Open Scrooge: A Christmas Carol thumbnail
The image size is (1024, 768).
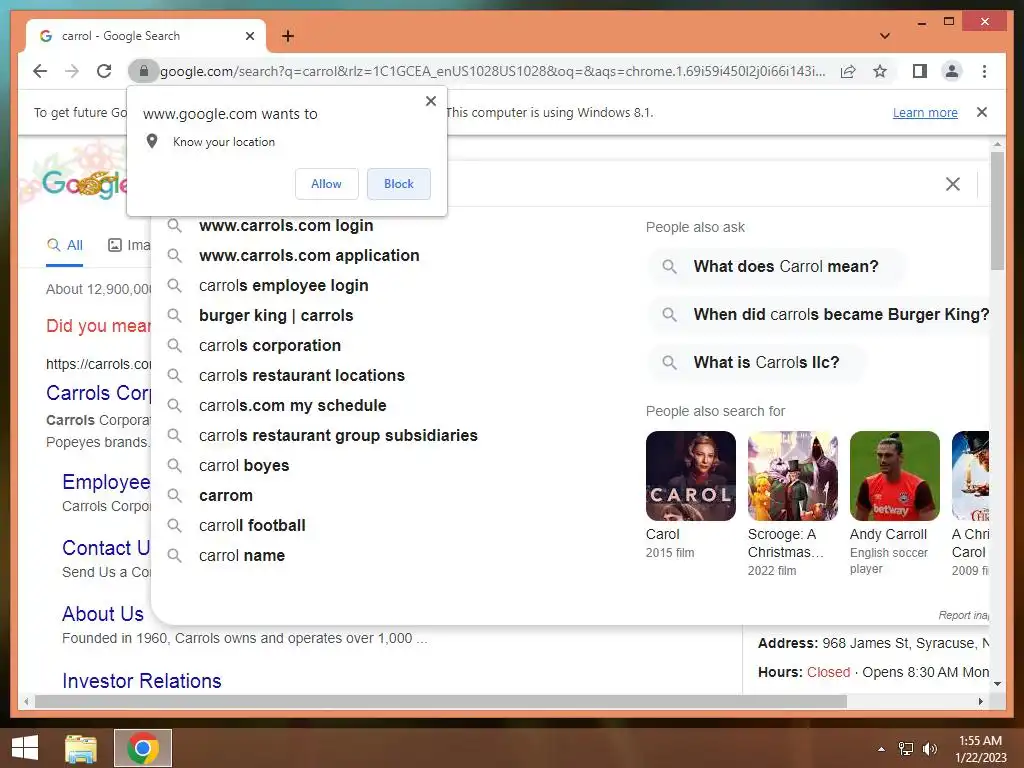pos(792,476)
